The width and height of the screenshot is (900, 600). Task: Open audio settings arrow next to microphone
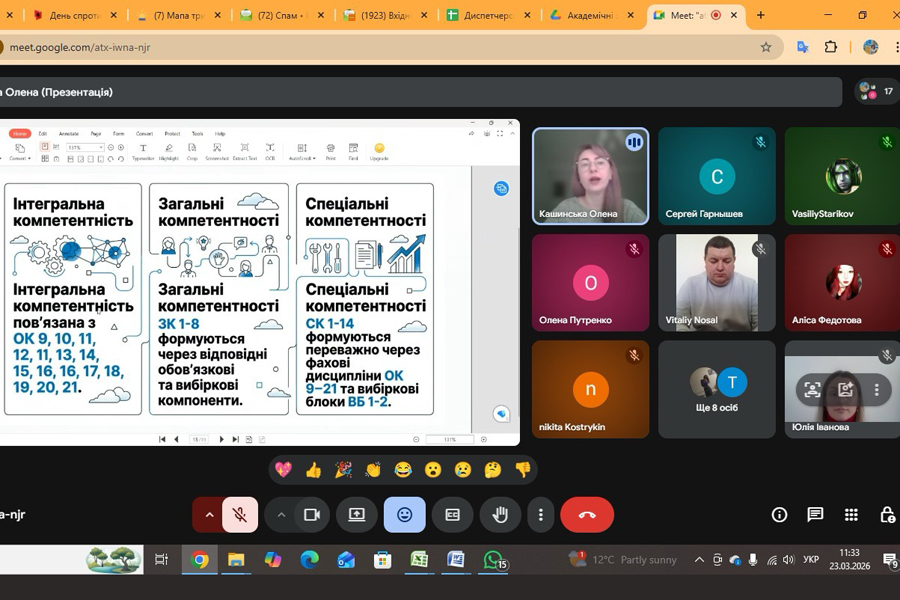(209, 515)
